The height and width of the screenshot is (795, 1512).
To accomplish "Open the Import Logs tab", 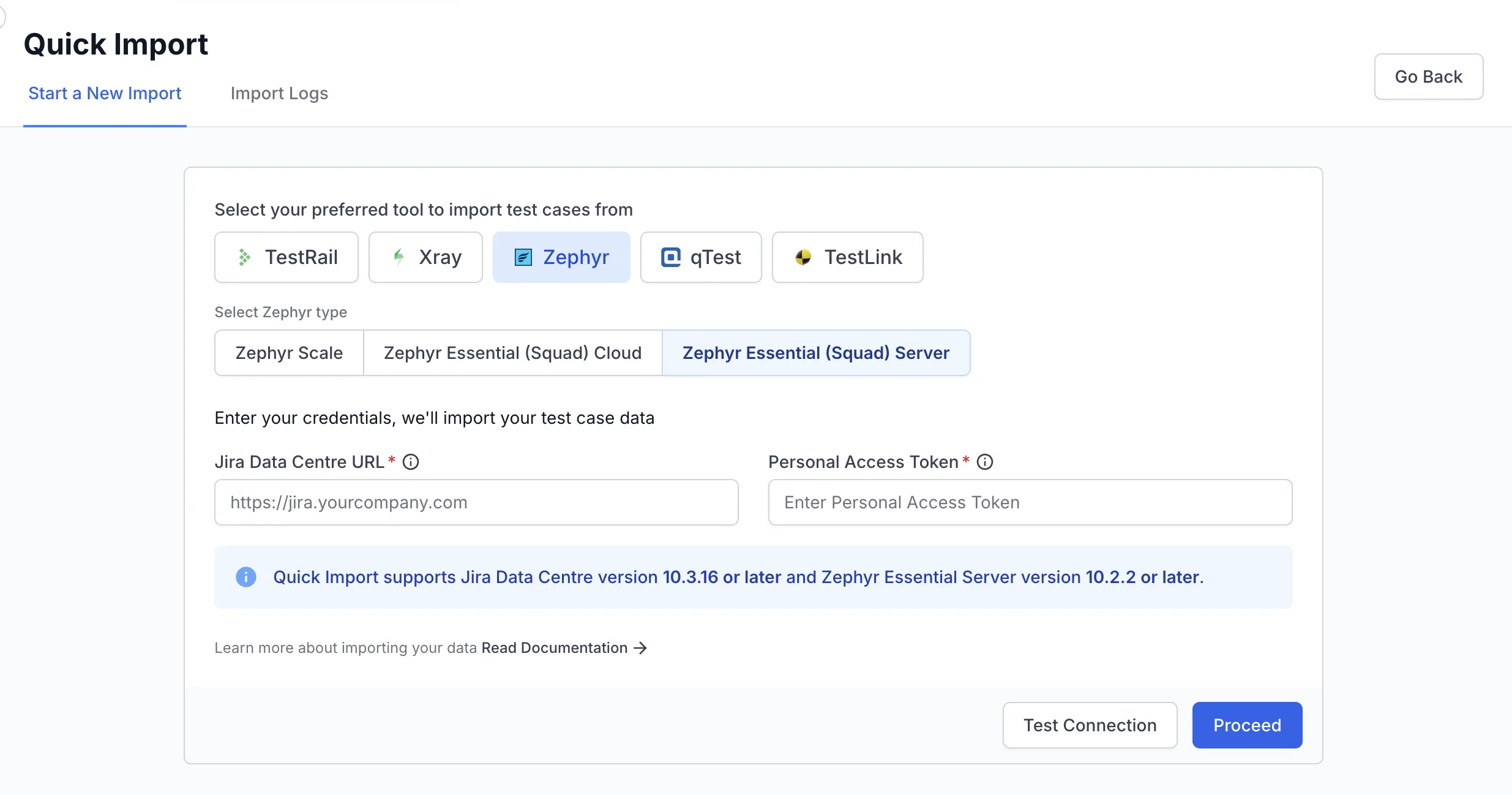I will coord(279,93).
